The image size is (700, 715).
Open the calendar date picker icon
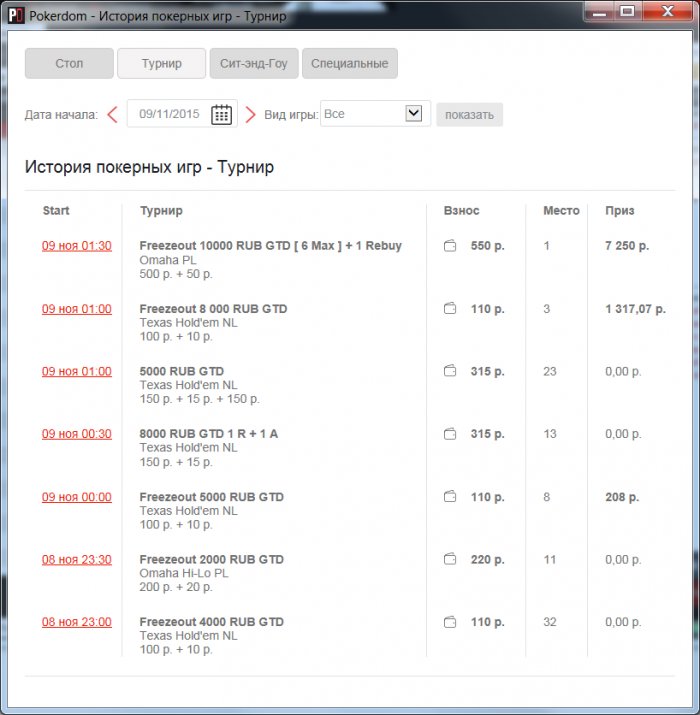click(222, 114)
